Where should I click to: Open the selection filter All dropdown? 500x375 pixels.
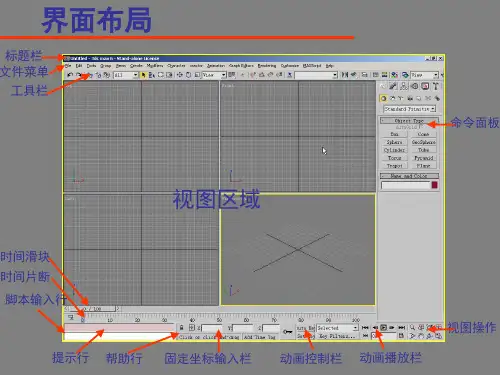pos(126,75)
